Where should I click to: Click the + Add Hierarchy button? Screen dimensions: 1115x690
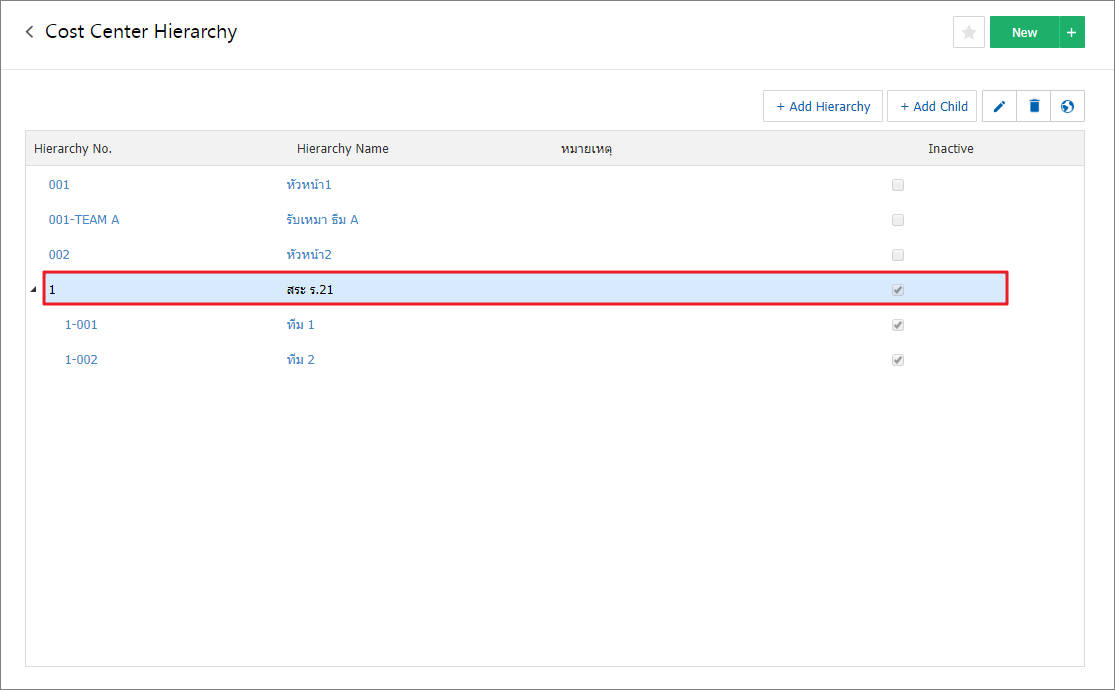point(823,106)
